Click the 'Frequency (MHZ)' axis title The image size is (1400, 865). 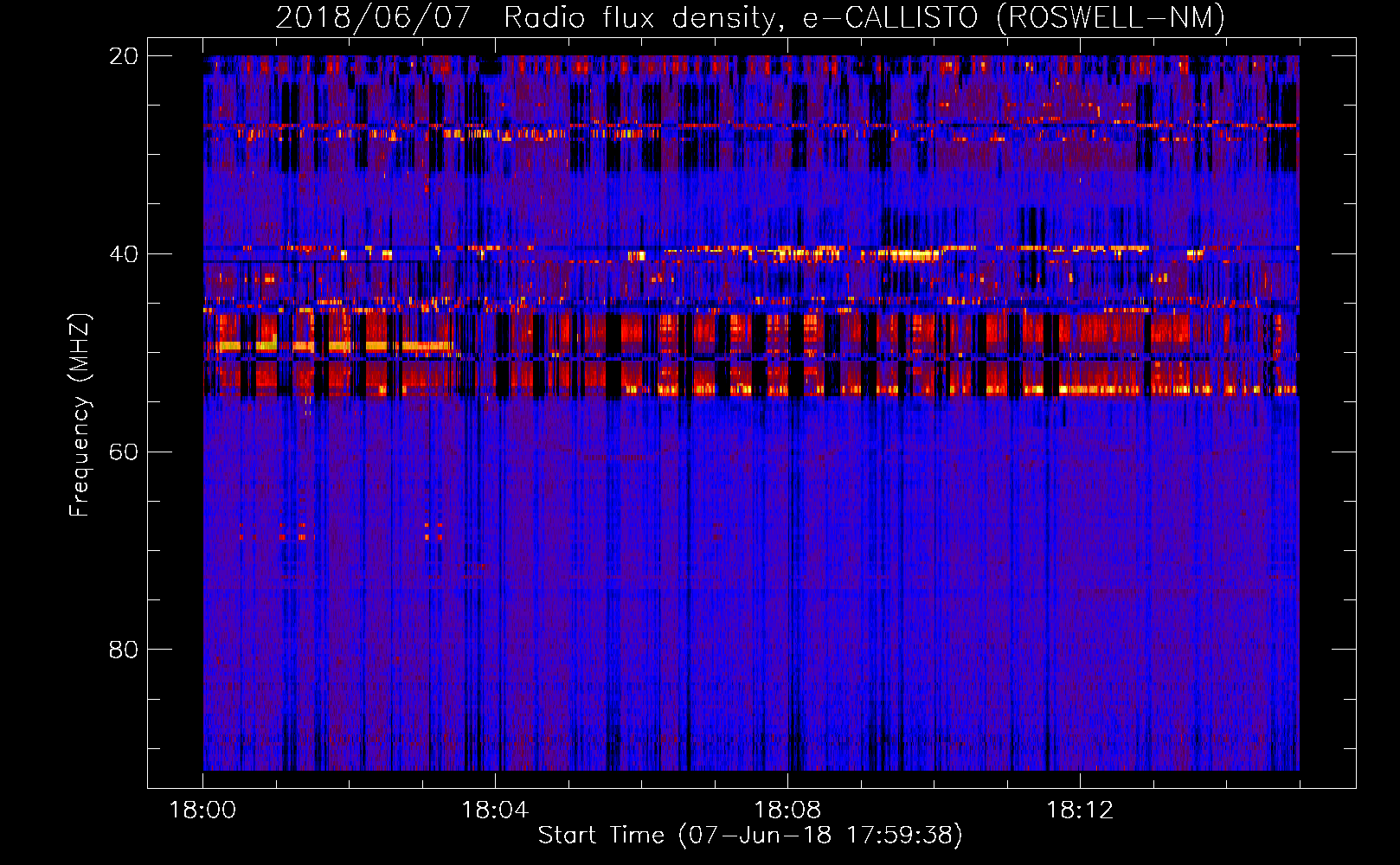click(80, 415)
